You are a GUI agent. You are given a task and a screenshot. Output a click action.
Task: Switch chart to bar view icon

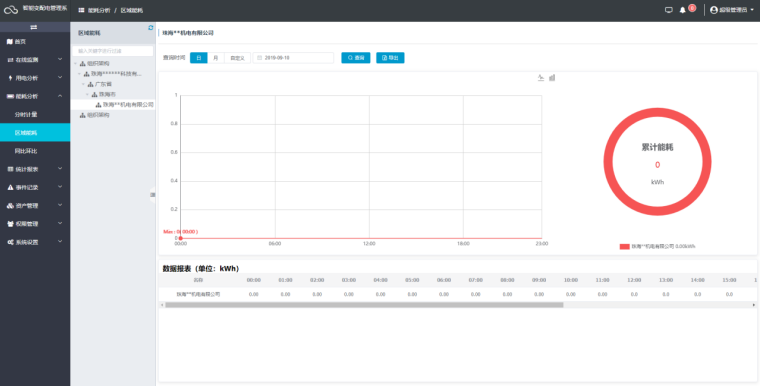(552, 78)
